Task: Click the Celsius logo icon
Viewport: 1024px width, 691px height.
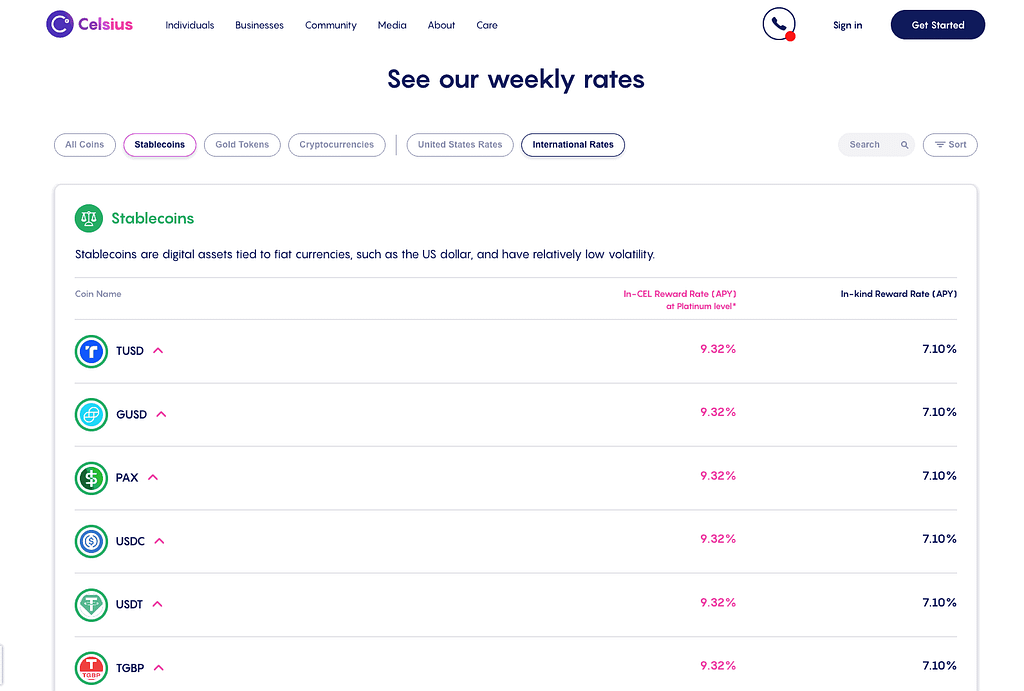Action: [x=59, y=24]
